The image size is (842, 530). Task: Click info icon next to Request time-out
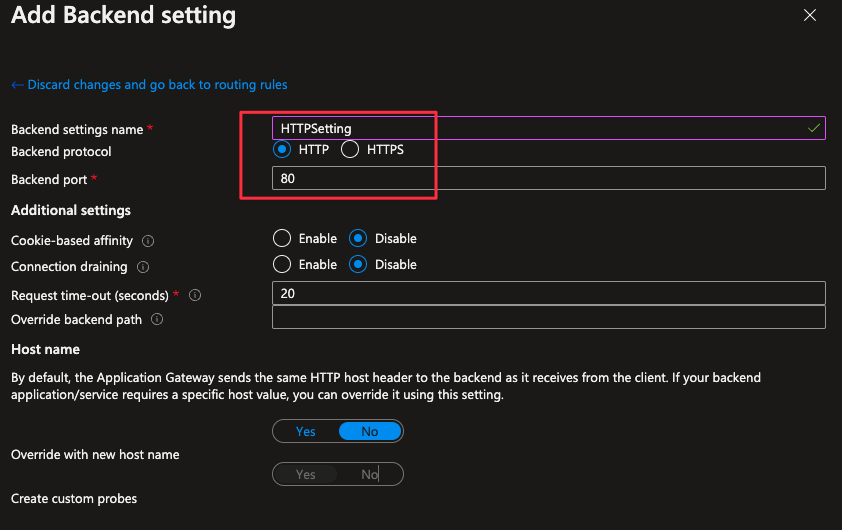(x=195, y=296)
